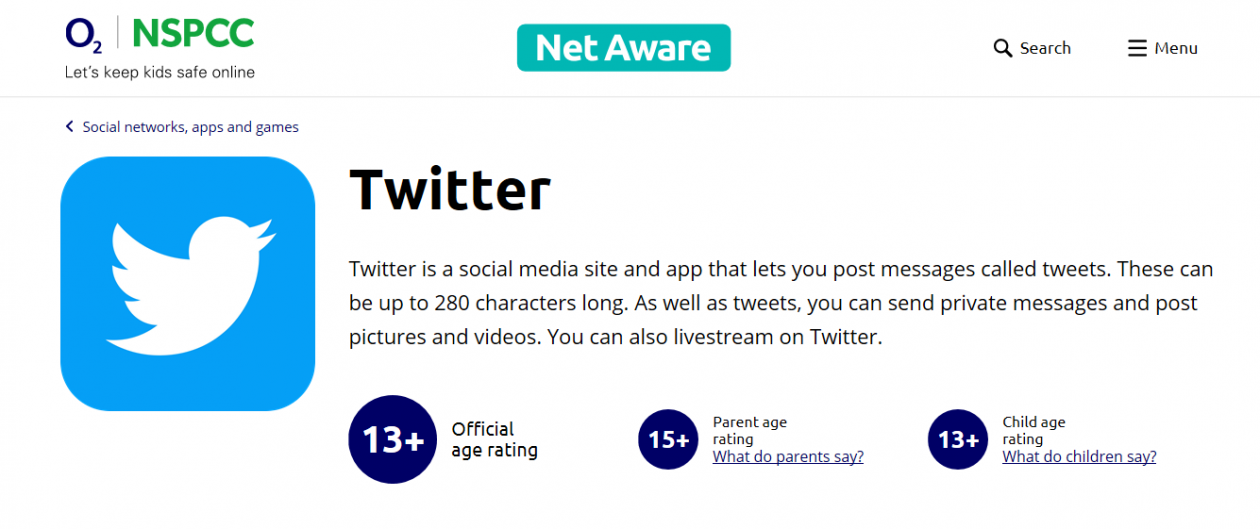The height and width of the screenshot is (529, 1260).
Task: Open 'What do children say?' link
Action: pyautogui.click(x=1079, y=457)
